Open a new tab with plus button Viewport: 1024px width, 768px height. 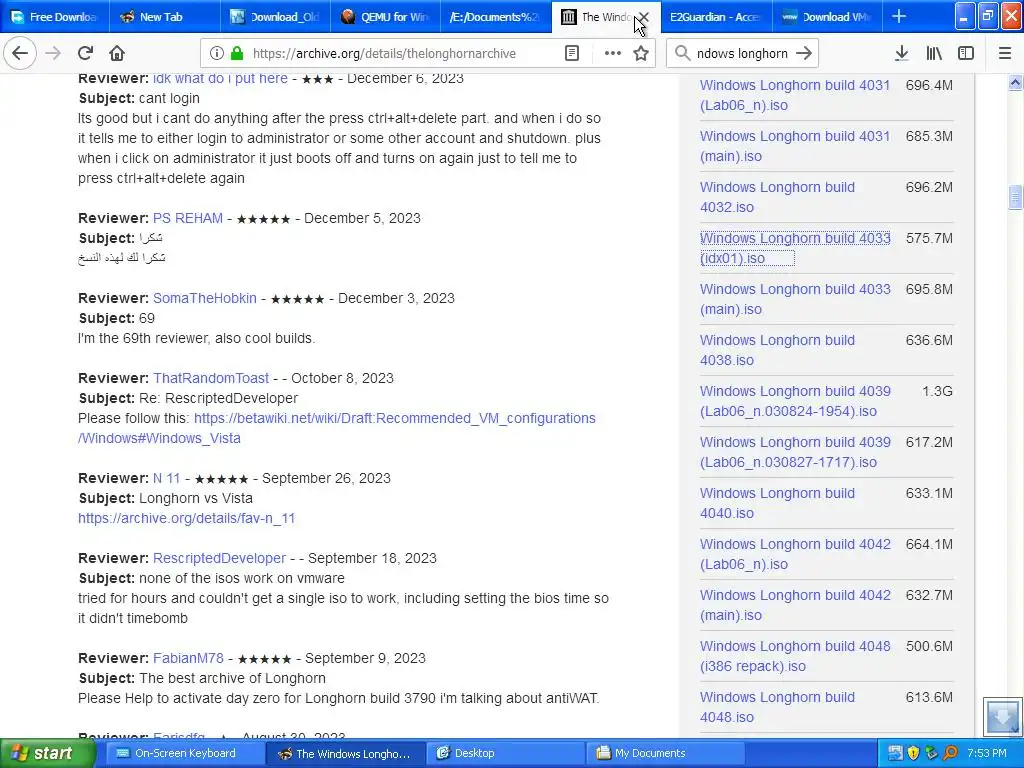click(x=899, y=17)
